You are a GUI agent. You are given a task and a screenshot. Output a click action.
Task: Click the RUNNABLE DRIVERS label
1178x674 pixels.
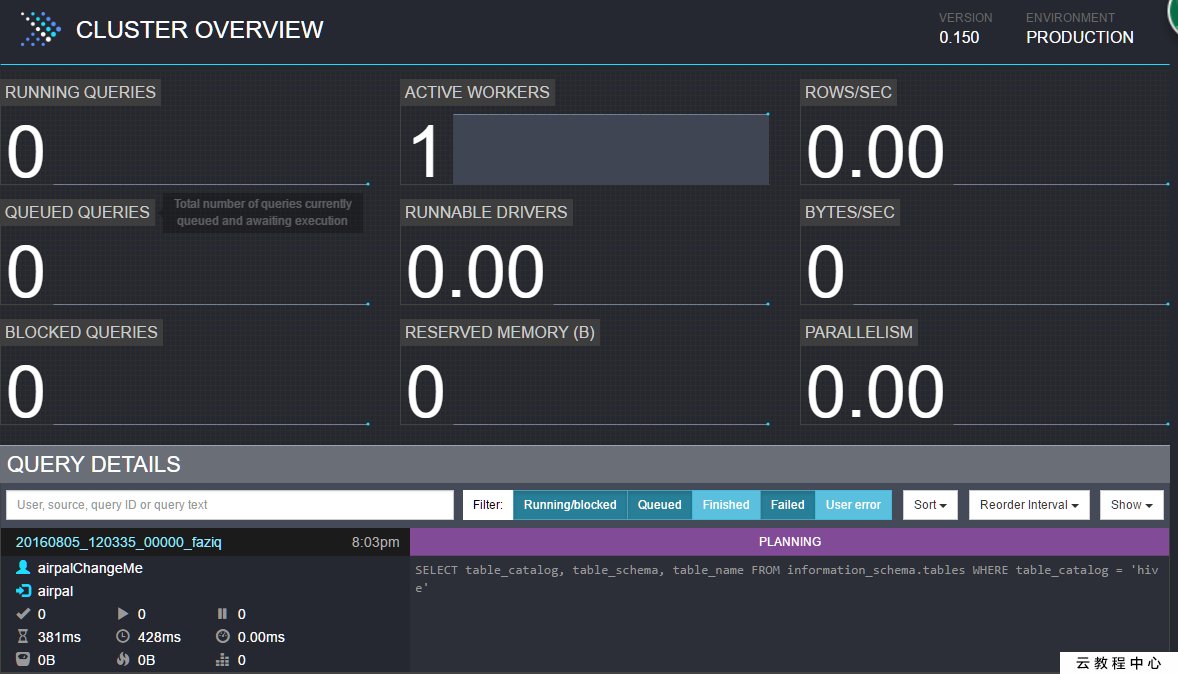[x=486, y=213]
